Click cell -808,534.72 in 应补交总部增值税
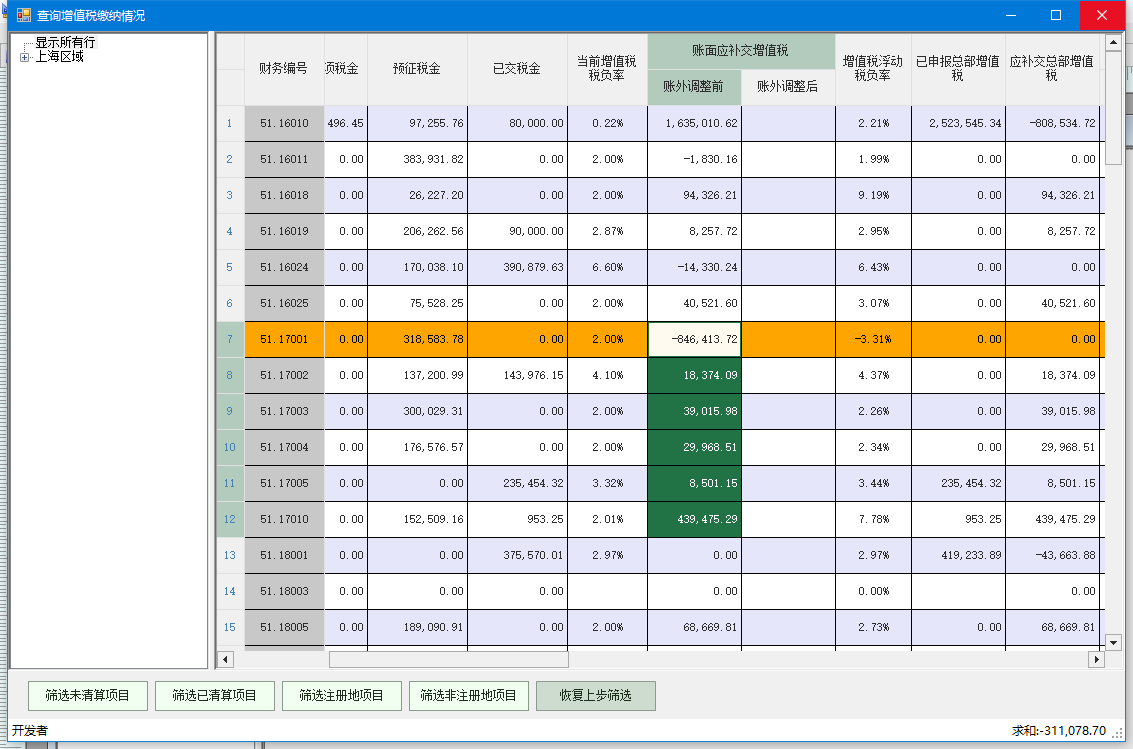The image size is (1133, 749). (1052, 124)
